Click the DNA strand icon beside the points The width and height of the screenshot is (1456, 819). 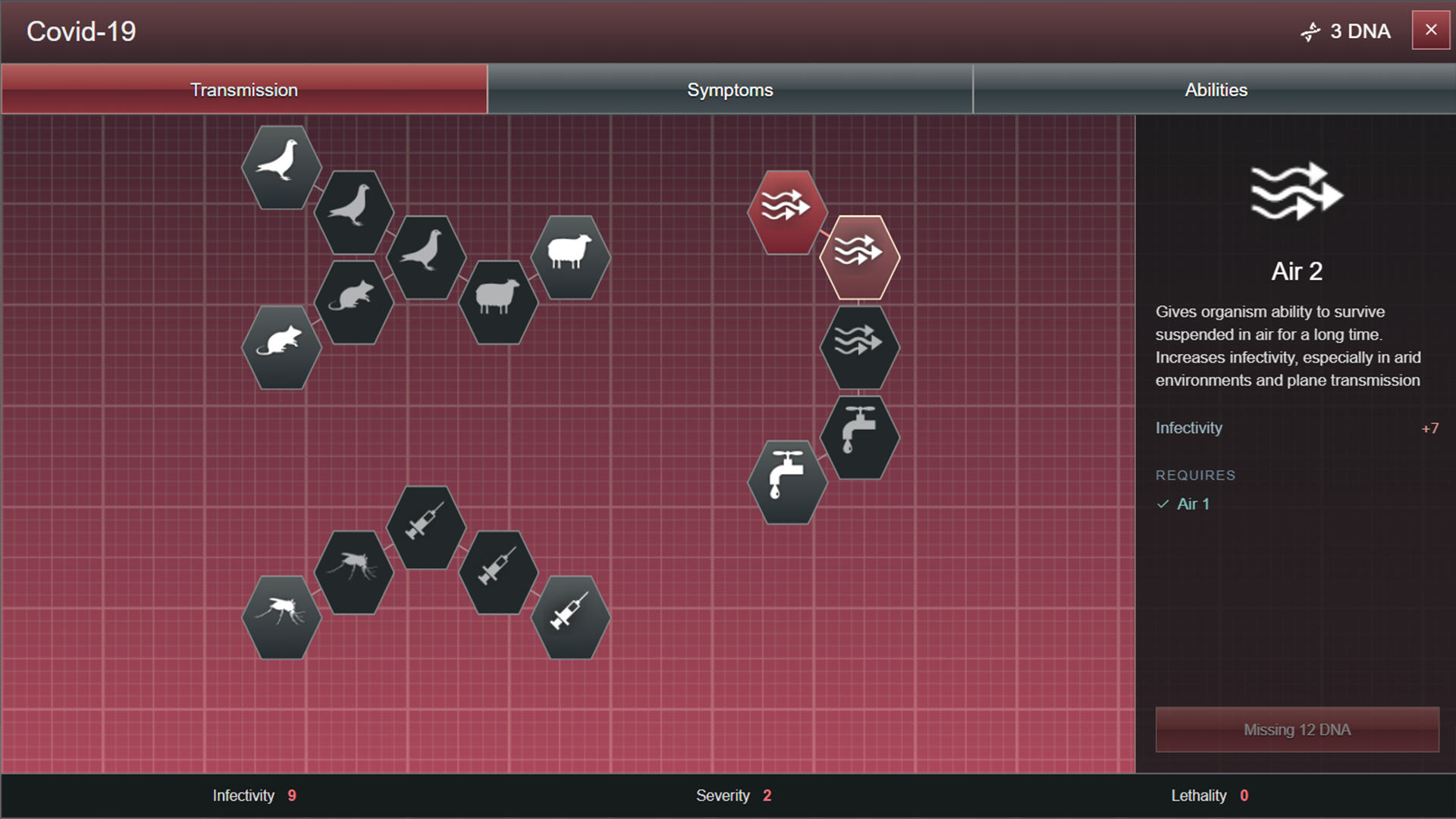pyautogui.click(x=1310, y=32)
